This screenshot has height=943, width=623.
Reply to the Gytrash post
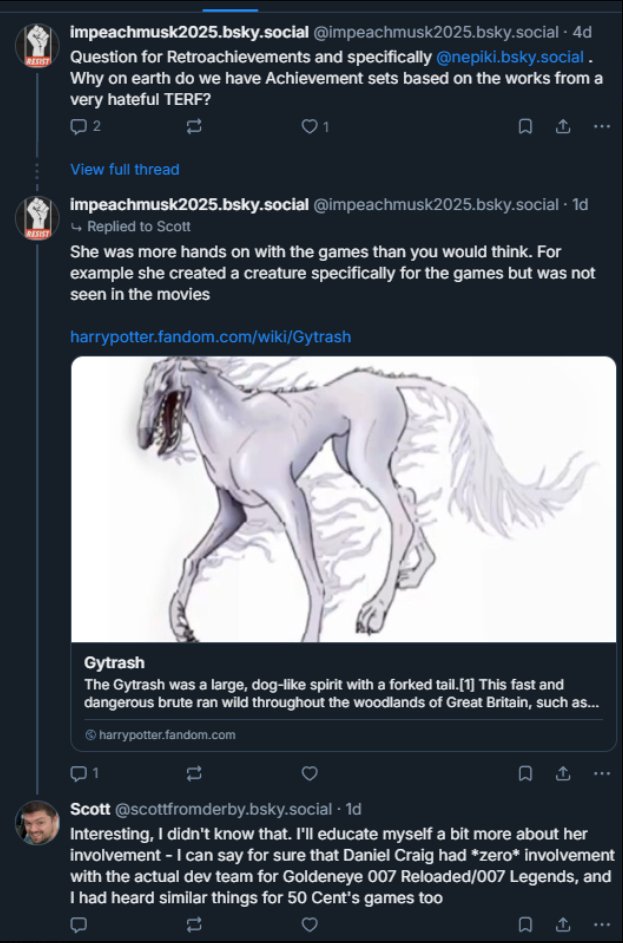(79, 773)
